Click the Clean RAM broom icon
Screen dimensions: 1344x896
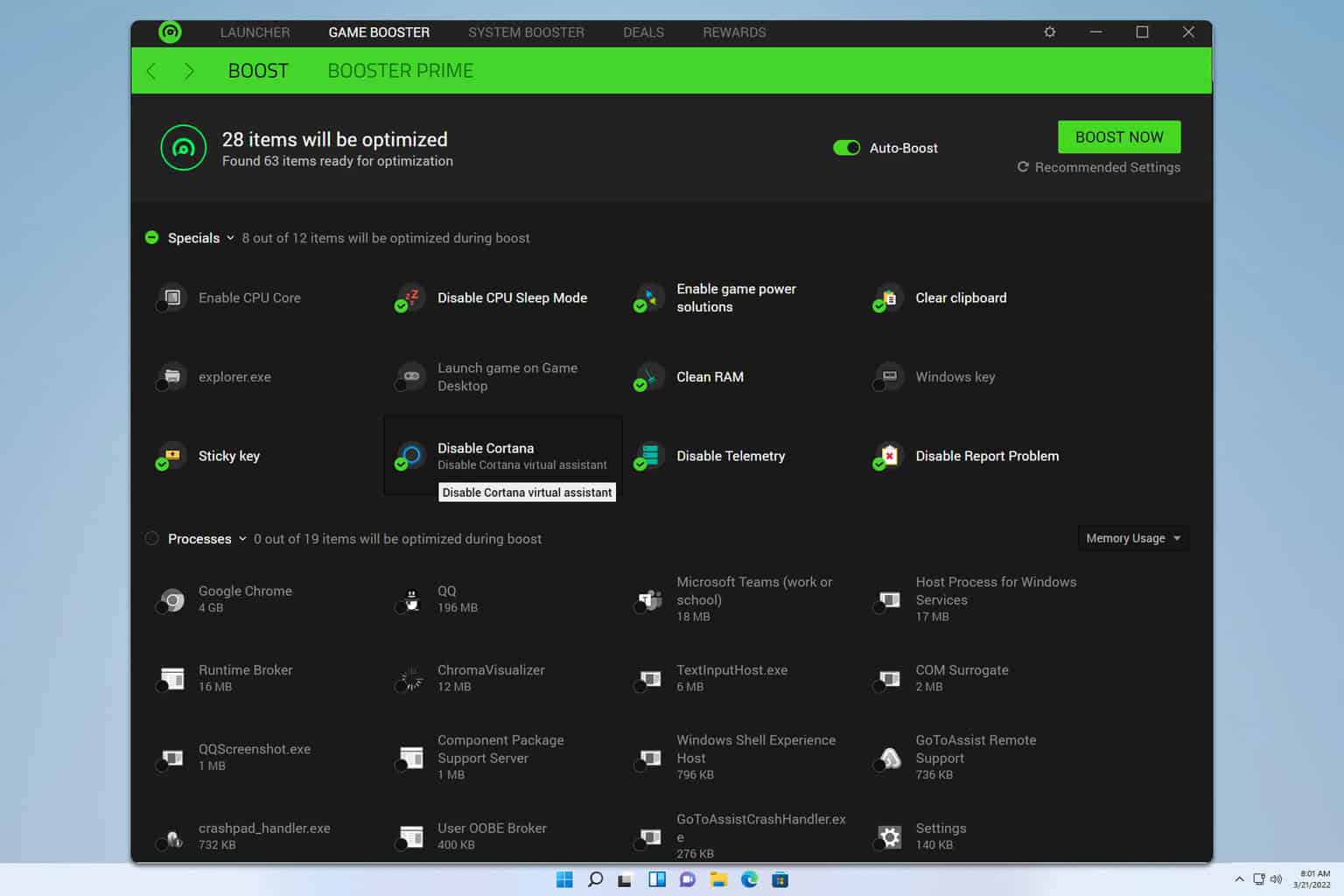[650, 376]
